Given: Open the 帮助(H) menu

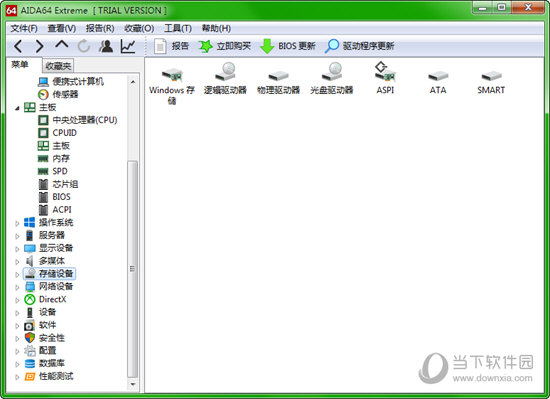Looking at the screenshot, I should [x=216, y=28].
